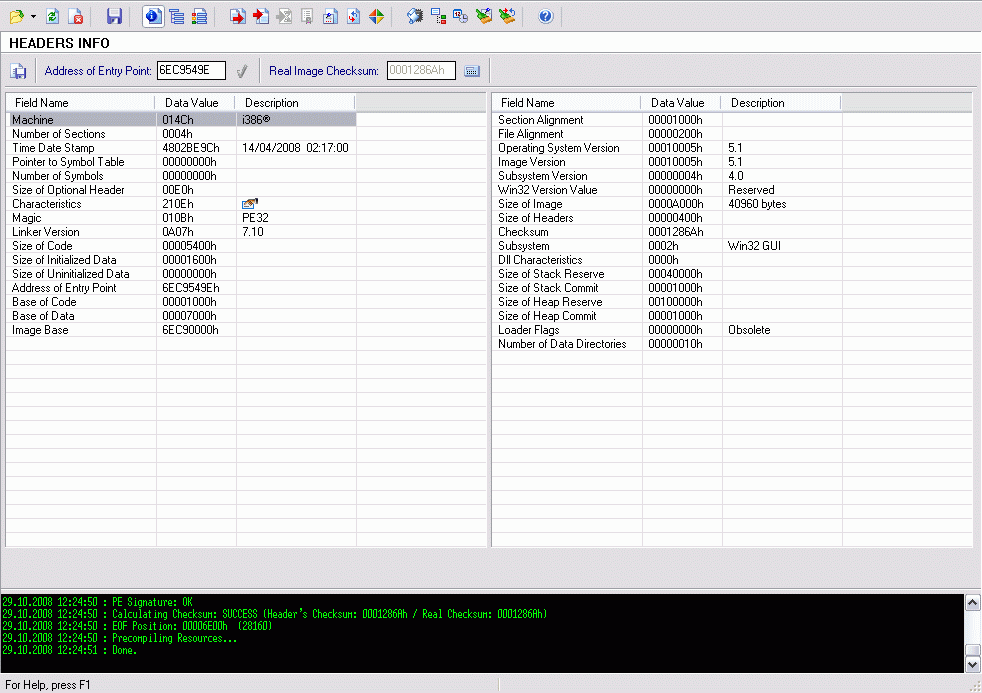Select the Magic row
This screenshot has height=693, width=982.
pos(182,218)
